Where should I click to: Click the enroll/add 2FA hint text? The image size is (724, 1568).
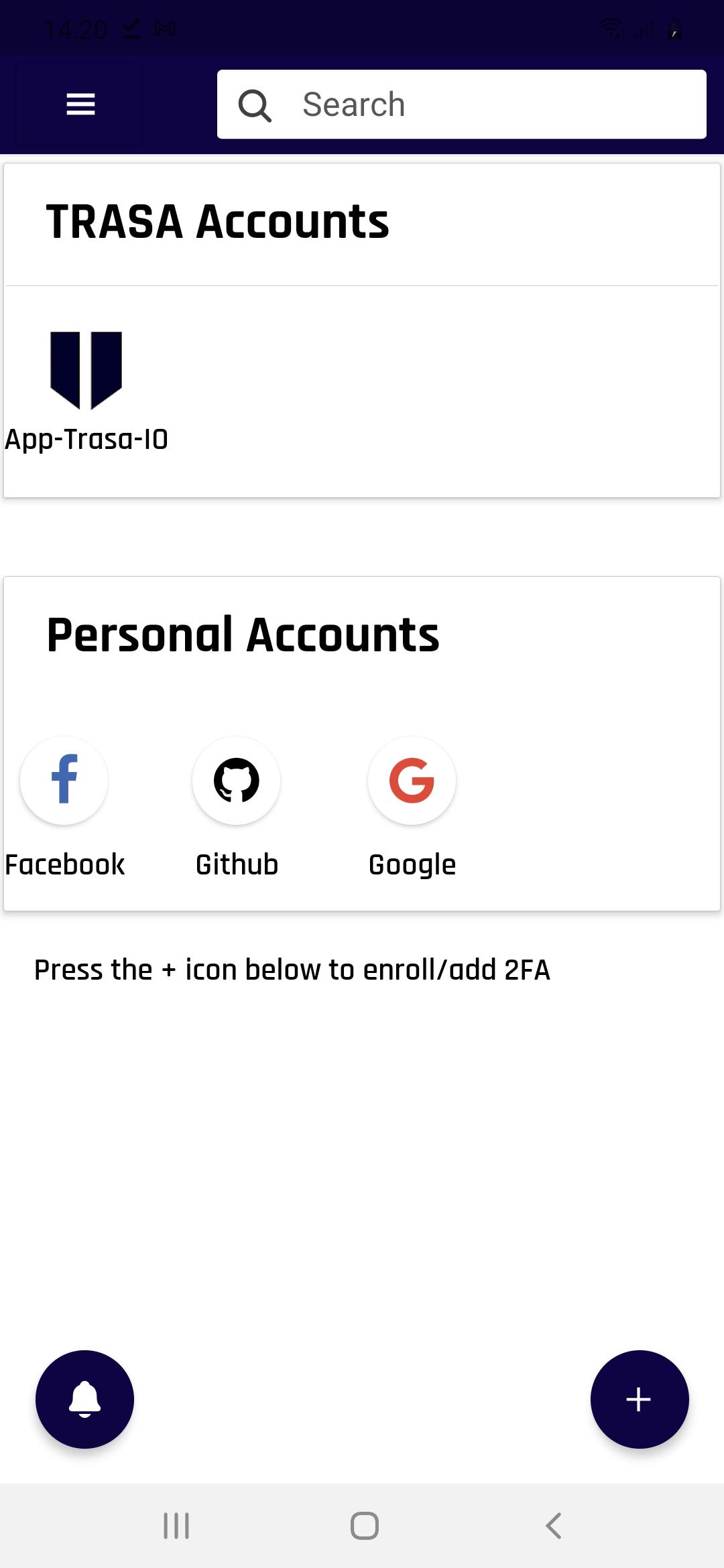point(292,970)
